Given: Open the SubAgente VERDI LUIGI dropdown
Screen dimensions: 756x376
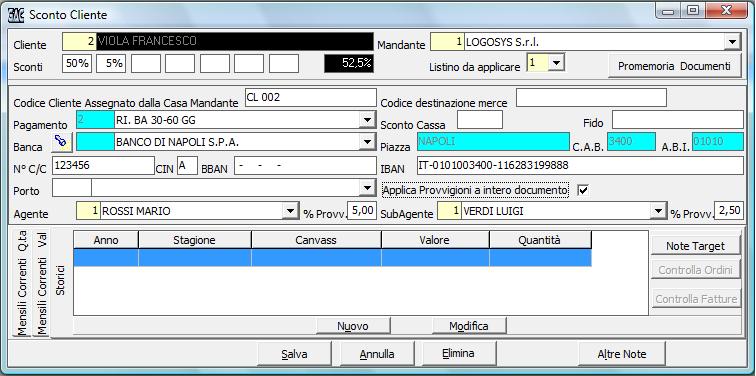Looking at the screenshot, I should click(659, 211).
